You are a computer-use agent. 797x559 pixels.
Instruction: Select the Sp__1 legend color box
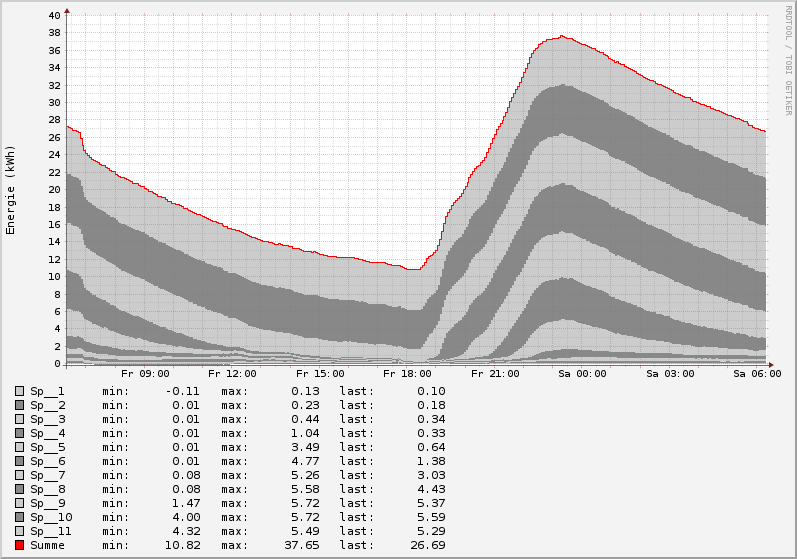point(19,391)
